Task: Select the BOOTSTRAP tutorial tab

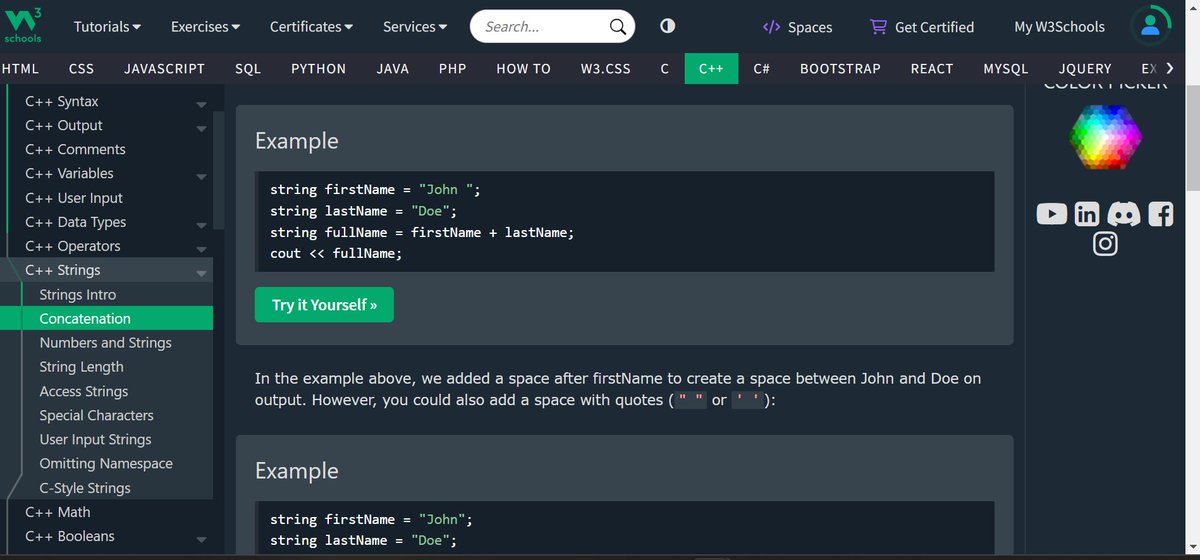Action: click(x=840, y=68)
